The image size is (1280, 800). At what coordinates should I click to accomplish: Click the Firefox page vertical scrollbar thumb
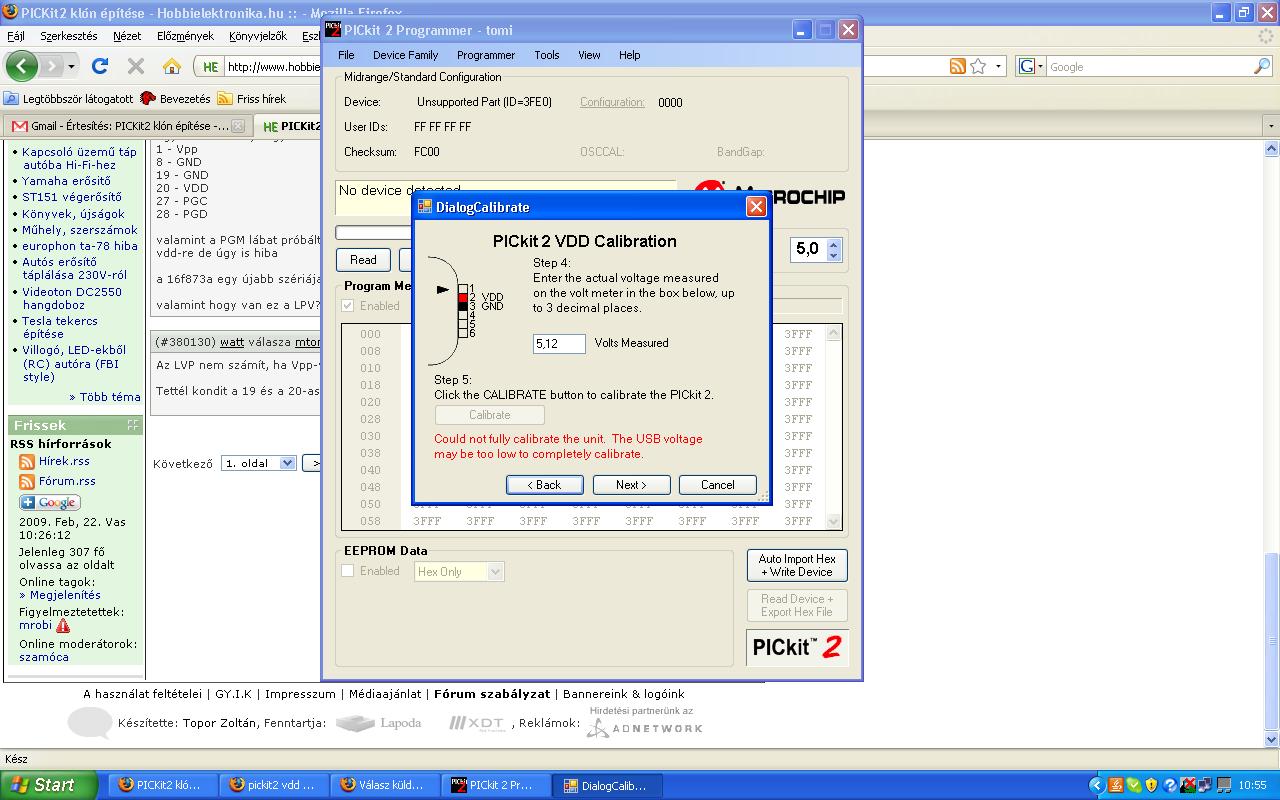coord(1272,640)
